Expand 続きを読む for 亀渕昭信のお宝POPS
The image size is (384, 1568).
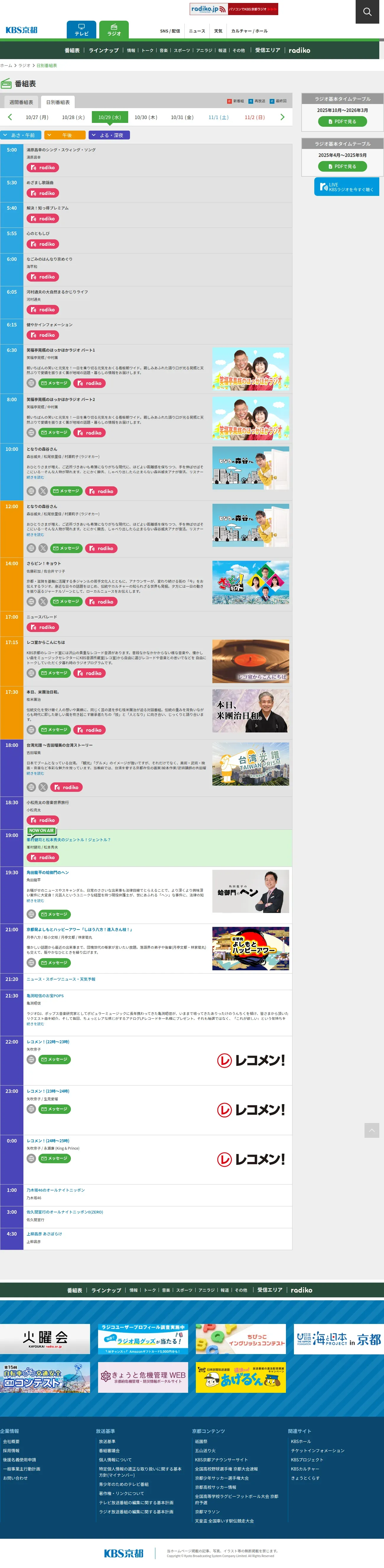point(35,1024)
